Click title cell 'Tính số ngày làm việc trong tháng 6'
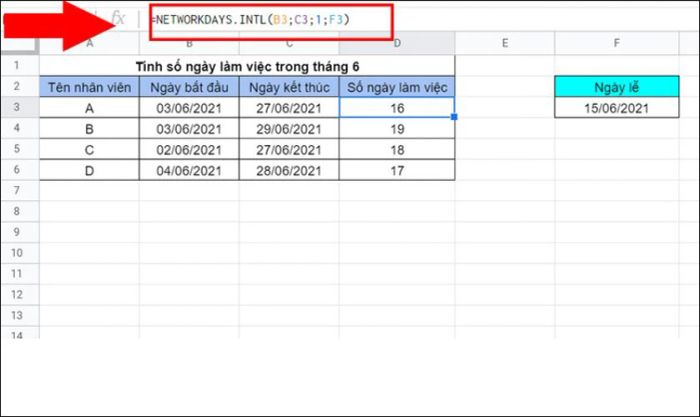The width and height of the screenshot is (700, 417). pos(247,66)
